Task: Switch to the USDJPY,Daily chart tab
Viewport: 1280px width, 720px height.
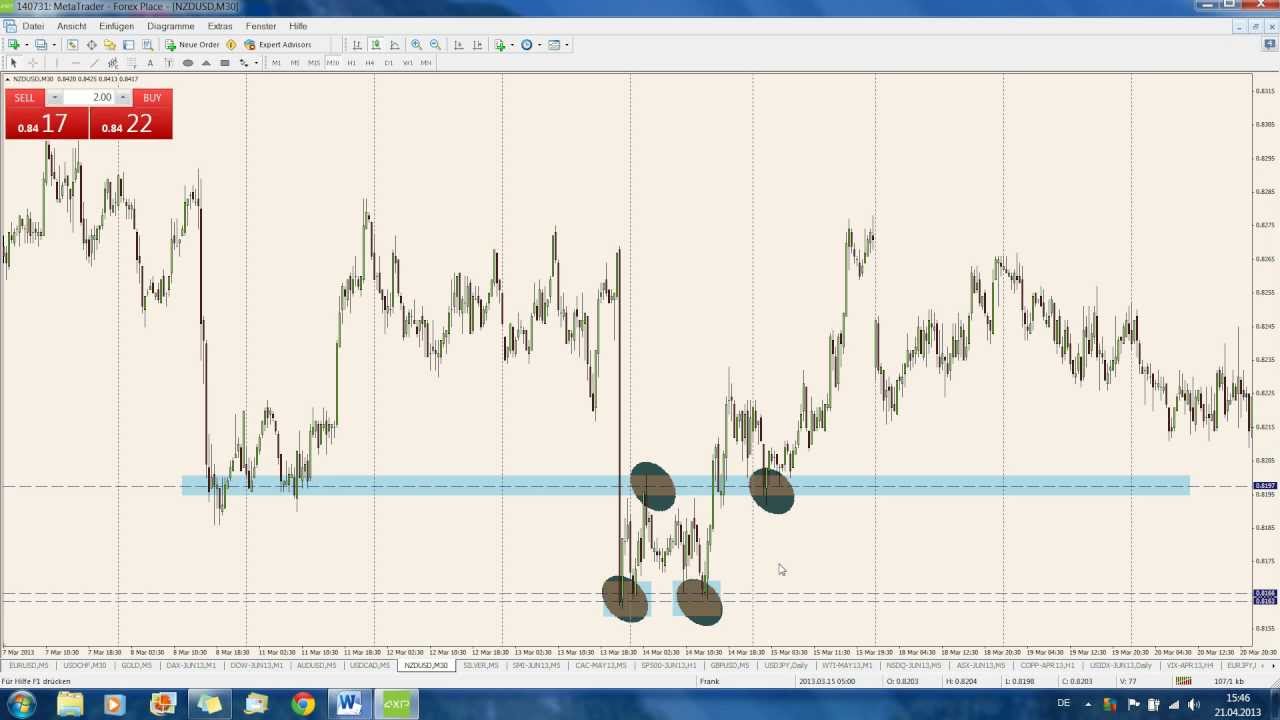Action: (785, 666)
